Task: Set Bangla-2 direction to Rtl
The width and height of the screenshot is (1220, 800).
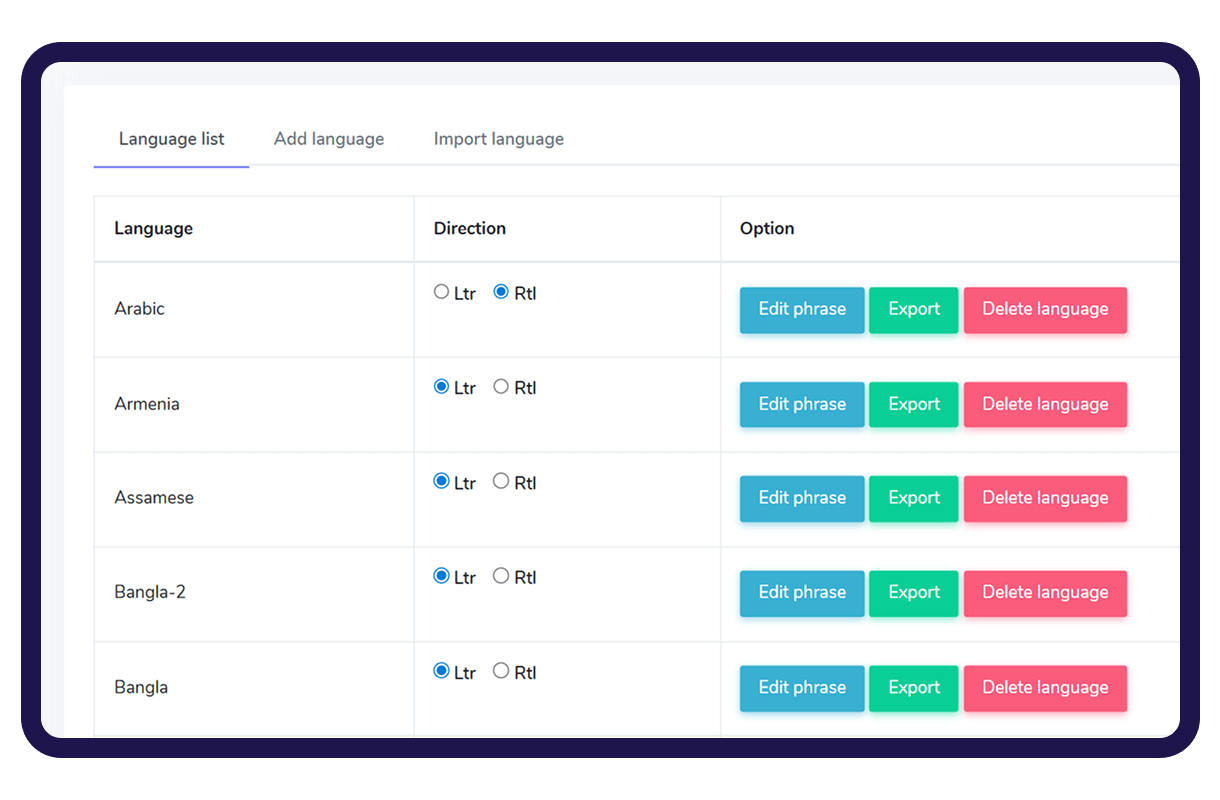Action: [x=501, y=576]
